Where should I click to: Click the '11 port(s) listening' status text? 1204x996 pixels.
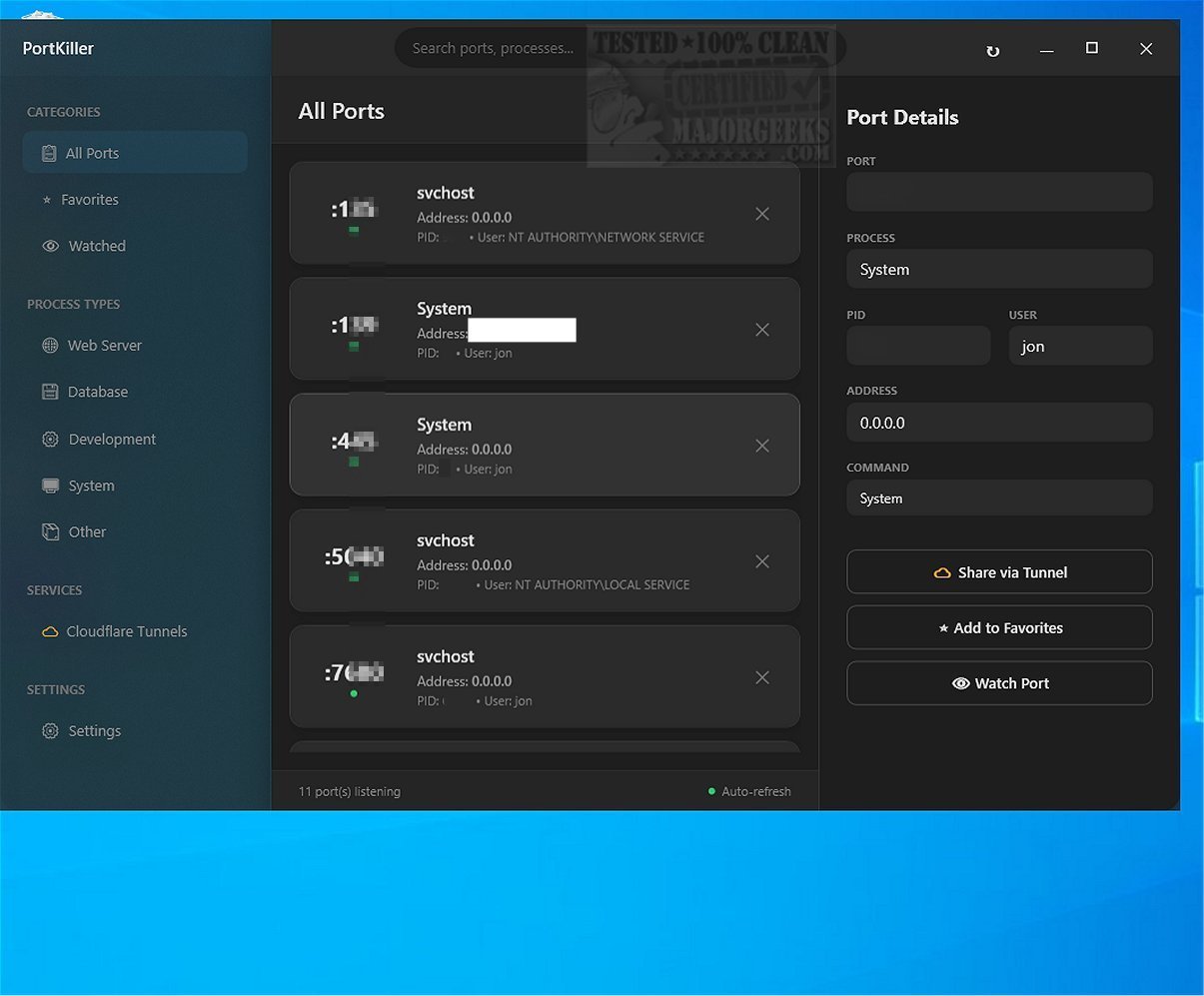(350, 791)
